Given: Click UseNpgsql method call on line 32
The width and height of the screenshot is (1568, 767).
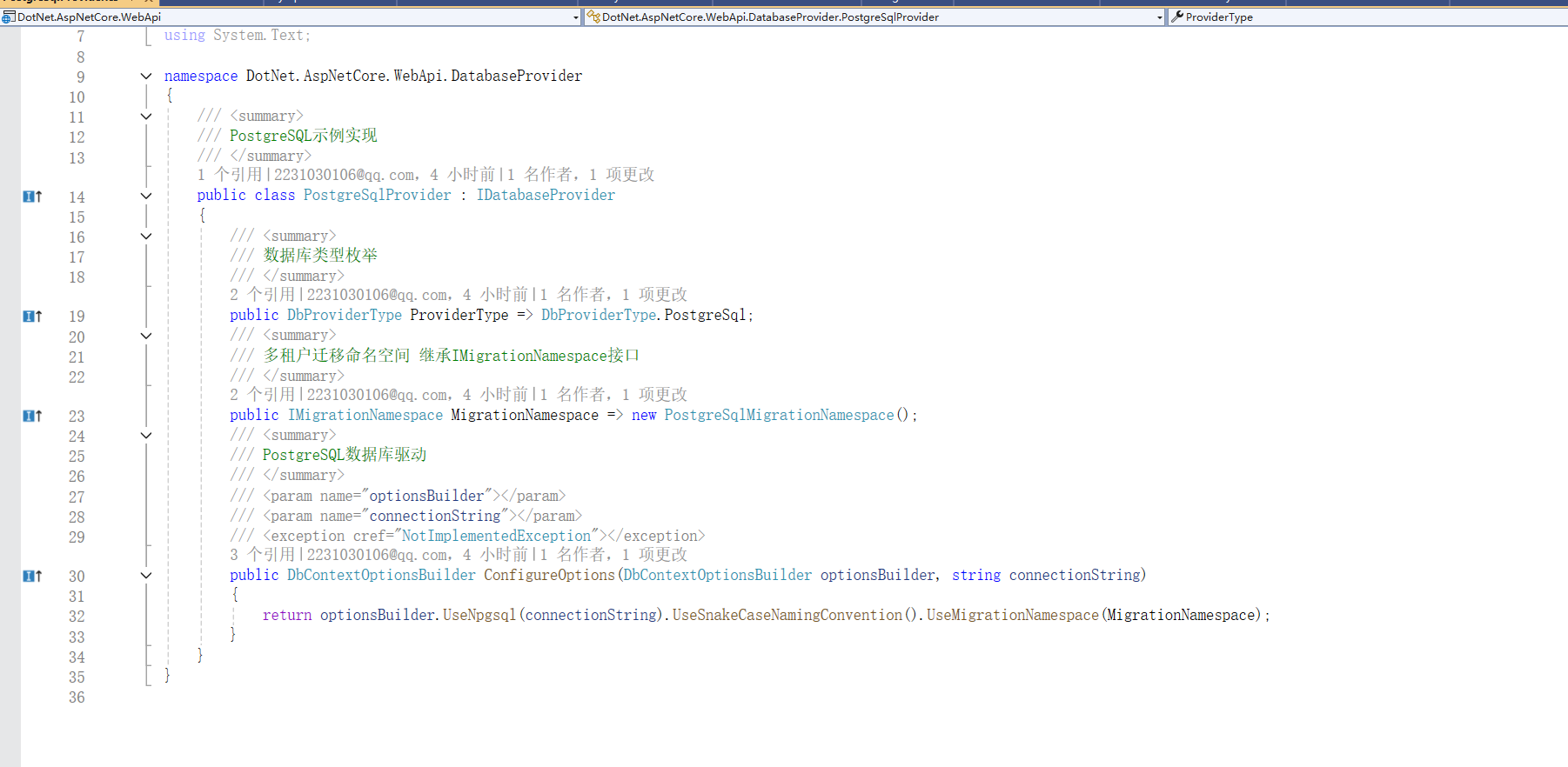Looking at the screenshot, I should 479,616.
